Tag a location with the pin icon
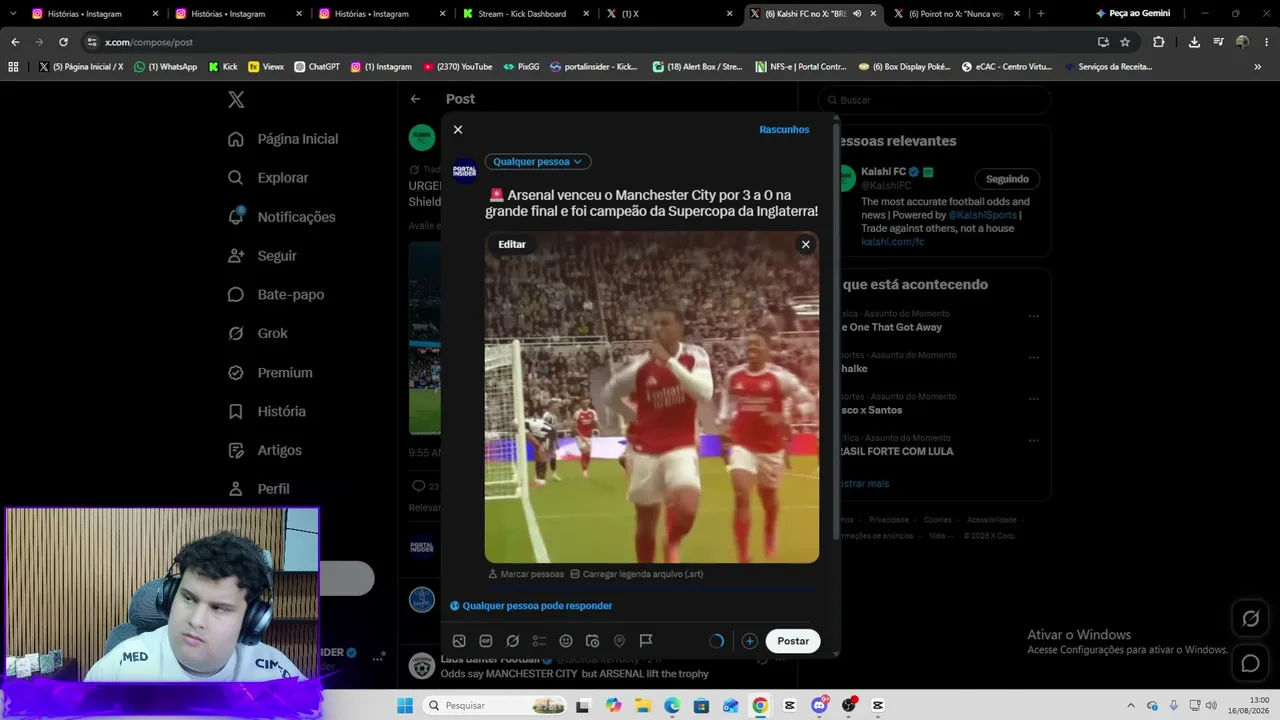The image size is (1280, 720). [619, 641]
